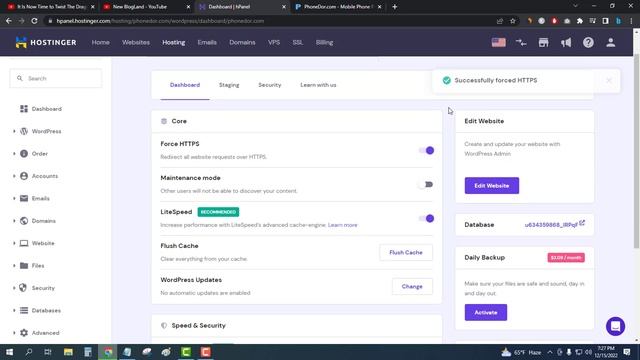Enable Maintenance mode switch
The image size is (640, 360).
(426, 184)
